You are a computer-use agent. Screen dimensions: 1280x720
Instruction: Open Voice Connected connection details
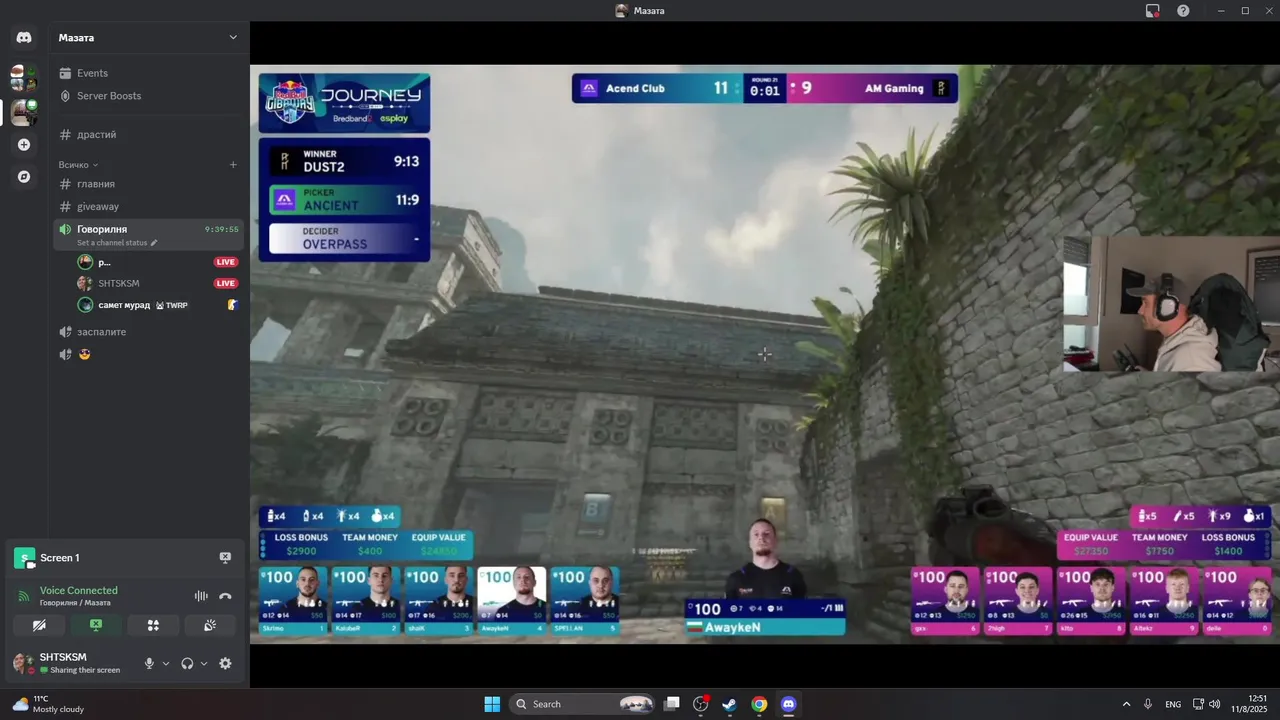(x=79, y=590)
